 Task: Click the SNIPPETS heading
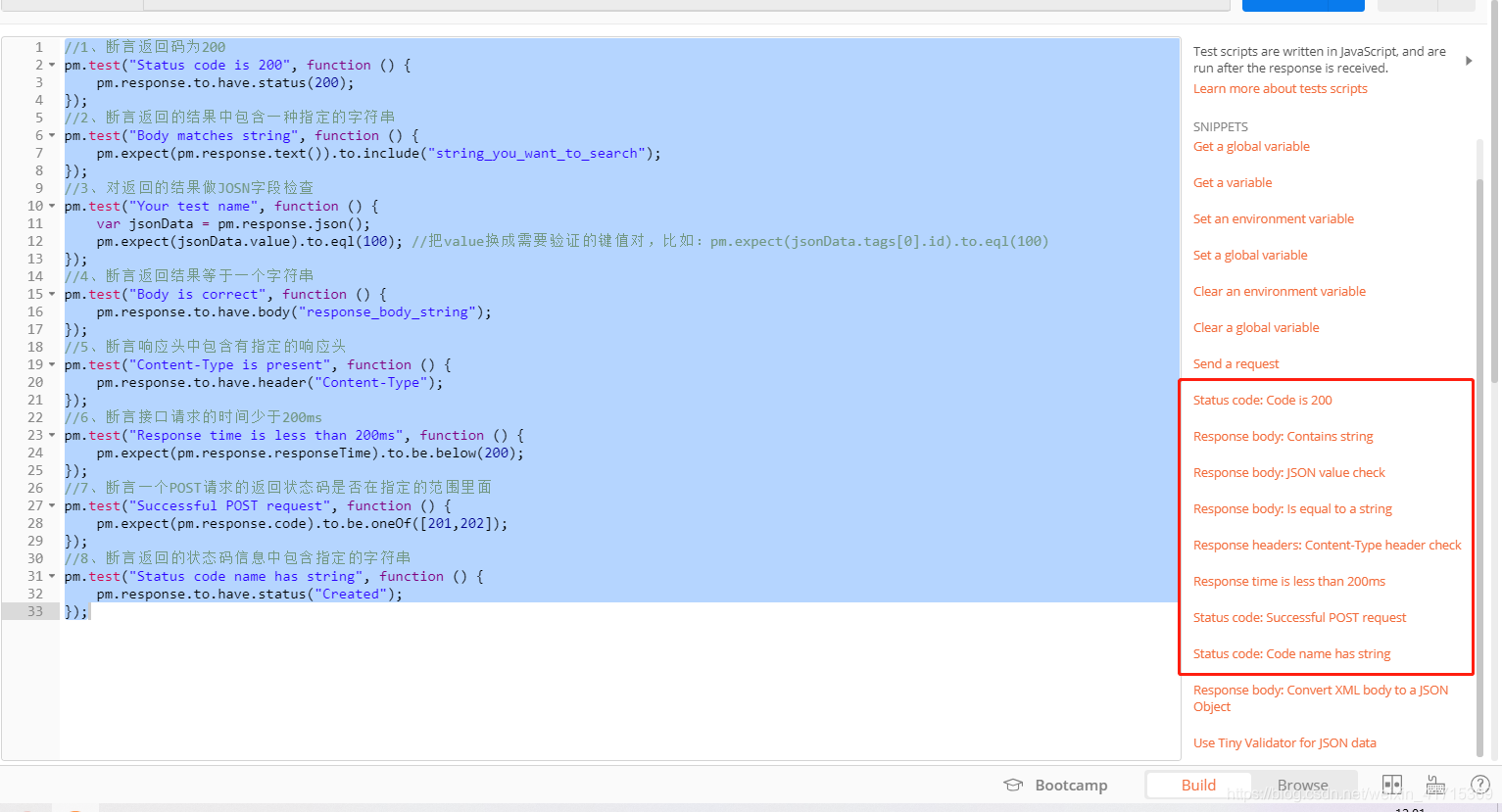click(x=1221, y=127)
